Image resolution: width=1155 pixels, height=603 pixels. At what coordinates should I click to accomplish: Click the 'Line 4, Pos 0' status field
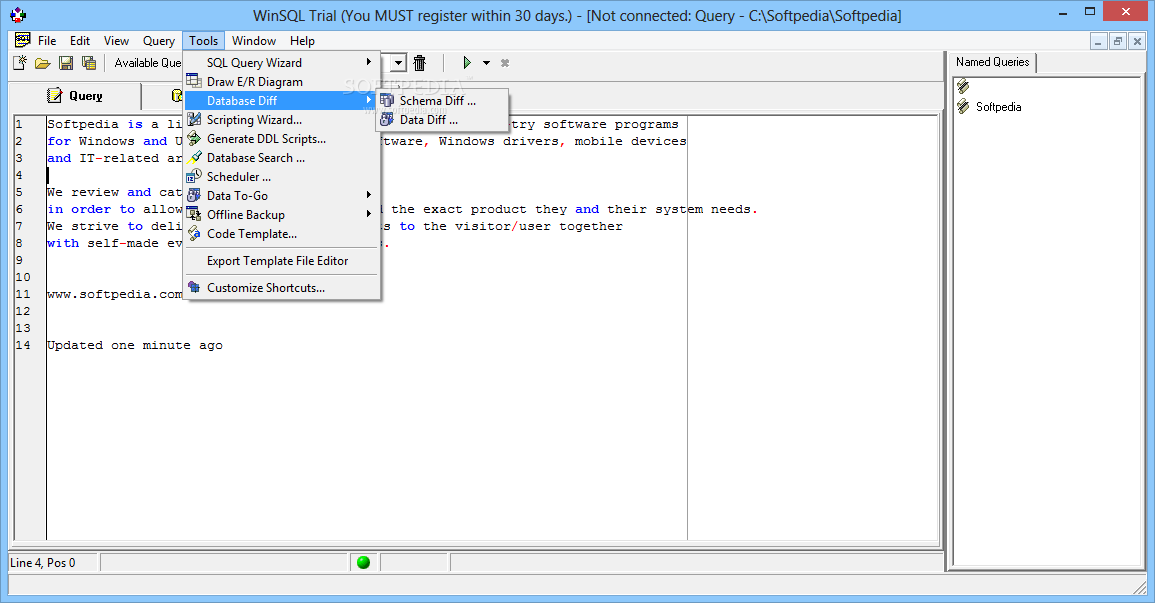coord(54,563)
